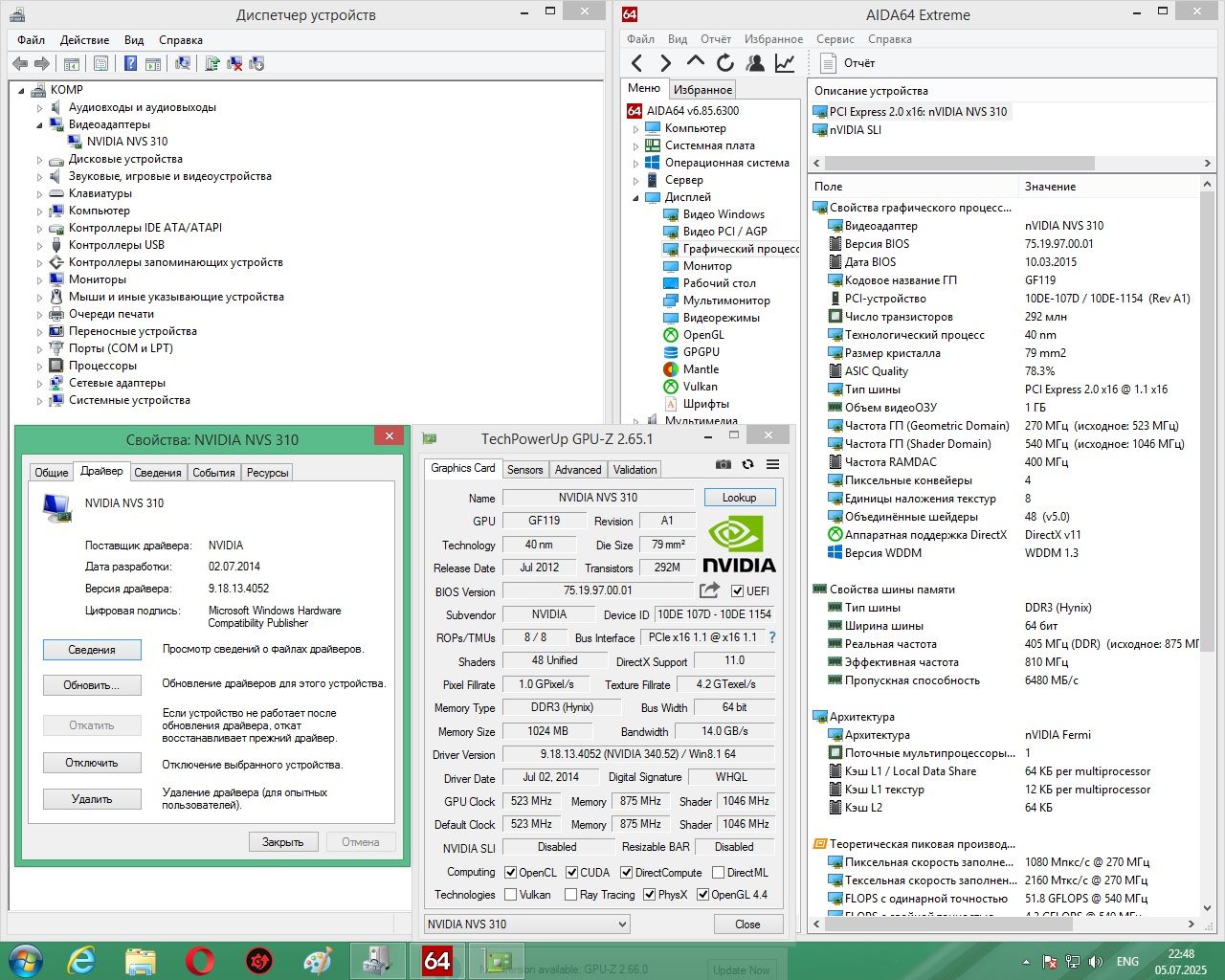This screenshot has width=1225, height=980.
Task: Take a GPU-Z screenshot with camera icon
Action: click(x=724, y=464)
